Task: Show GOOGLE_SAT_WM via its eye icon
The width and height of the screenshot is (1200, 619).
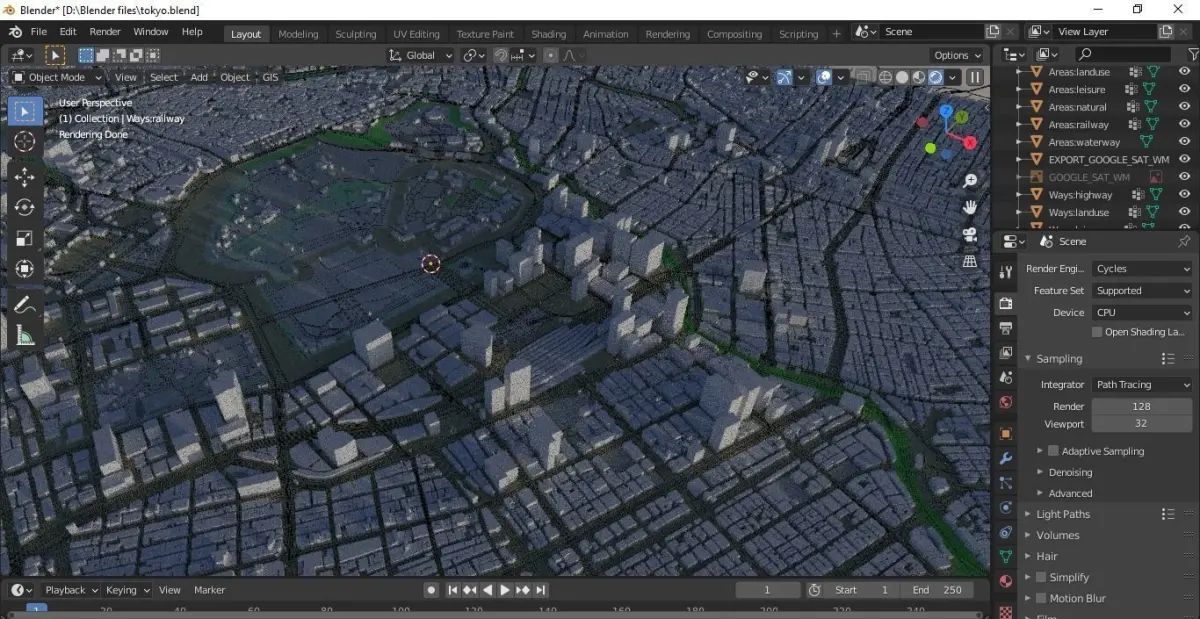Action: point(1184,177)
